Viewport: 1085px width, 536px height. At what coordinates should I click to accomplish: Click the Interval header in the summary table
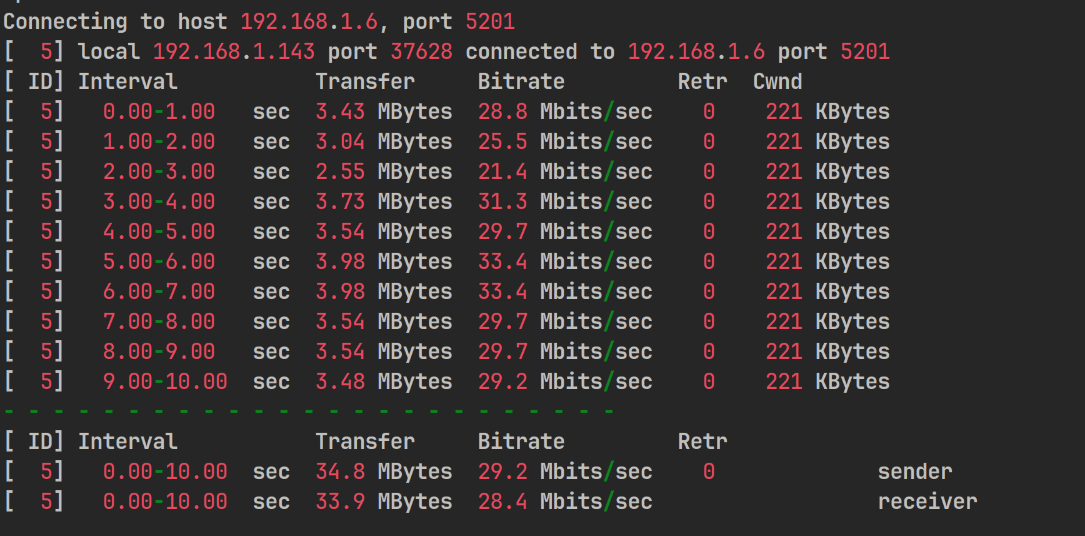128,441
